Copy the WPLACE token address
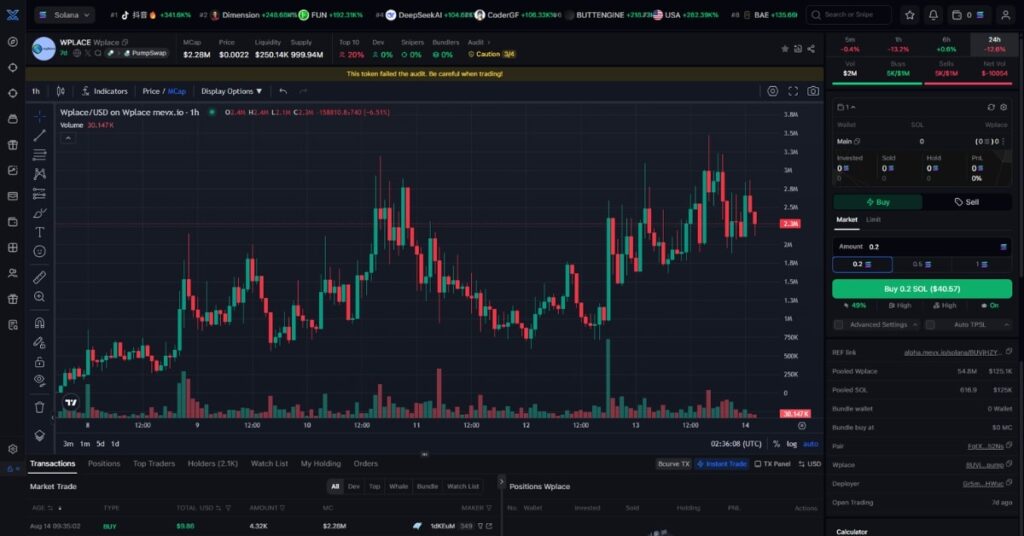The width and height of the screenshot is (1024, 536). pyautogui.click(x=125, y=42)
